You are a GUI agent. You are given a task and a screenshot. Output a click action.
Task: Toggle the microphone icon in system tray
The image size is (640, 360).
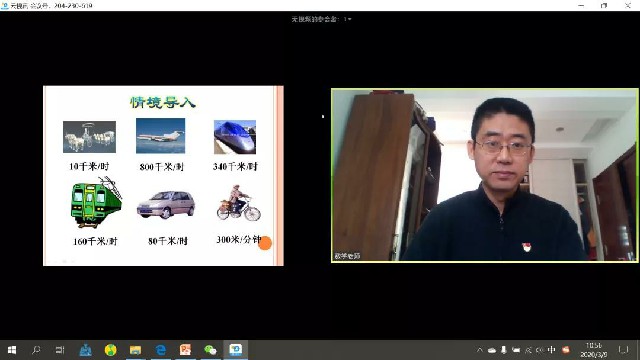point(504,350)
